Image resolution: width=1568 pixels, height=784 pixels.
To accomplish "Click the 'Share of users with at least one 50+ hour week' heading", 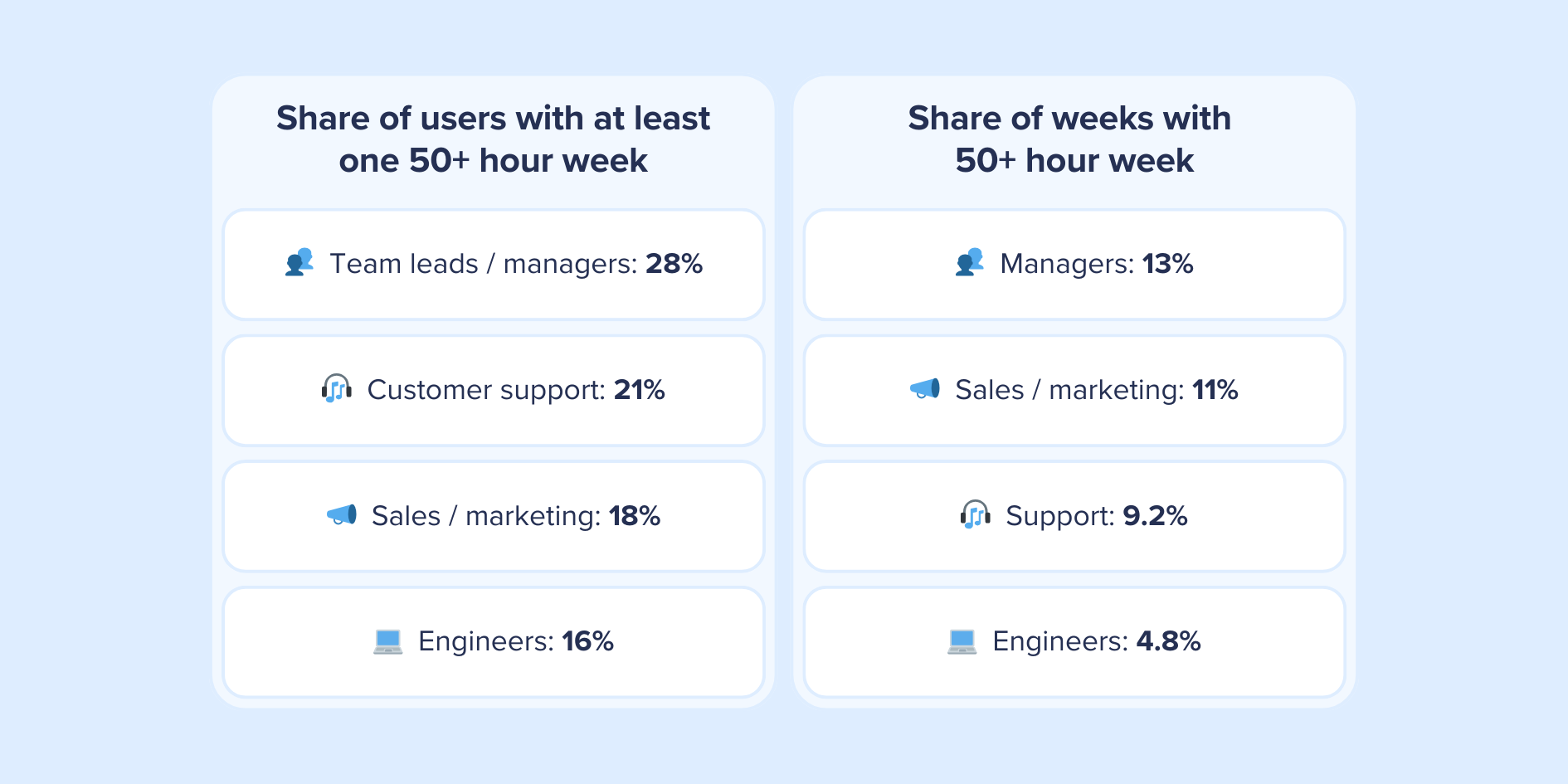I will point(493,139).
